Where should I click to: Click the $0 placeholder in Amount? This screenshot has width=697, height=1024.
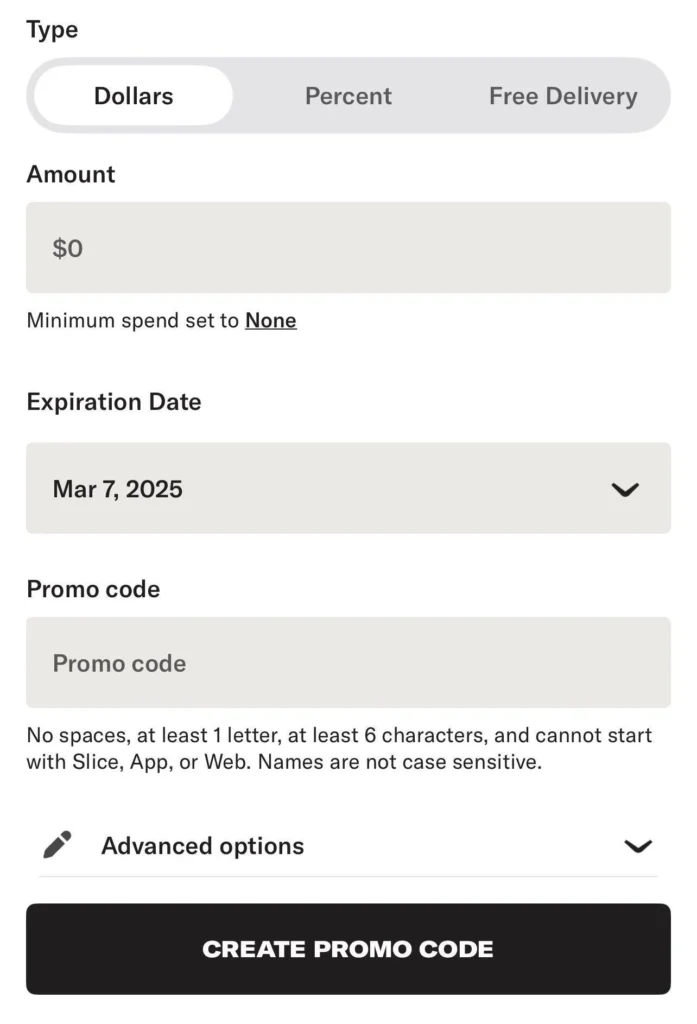click(68, 248)
